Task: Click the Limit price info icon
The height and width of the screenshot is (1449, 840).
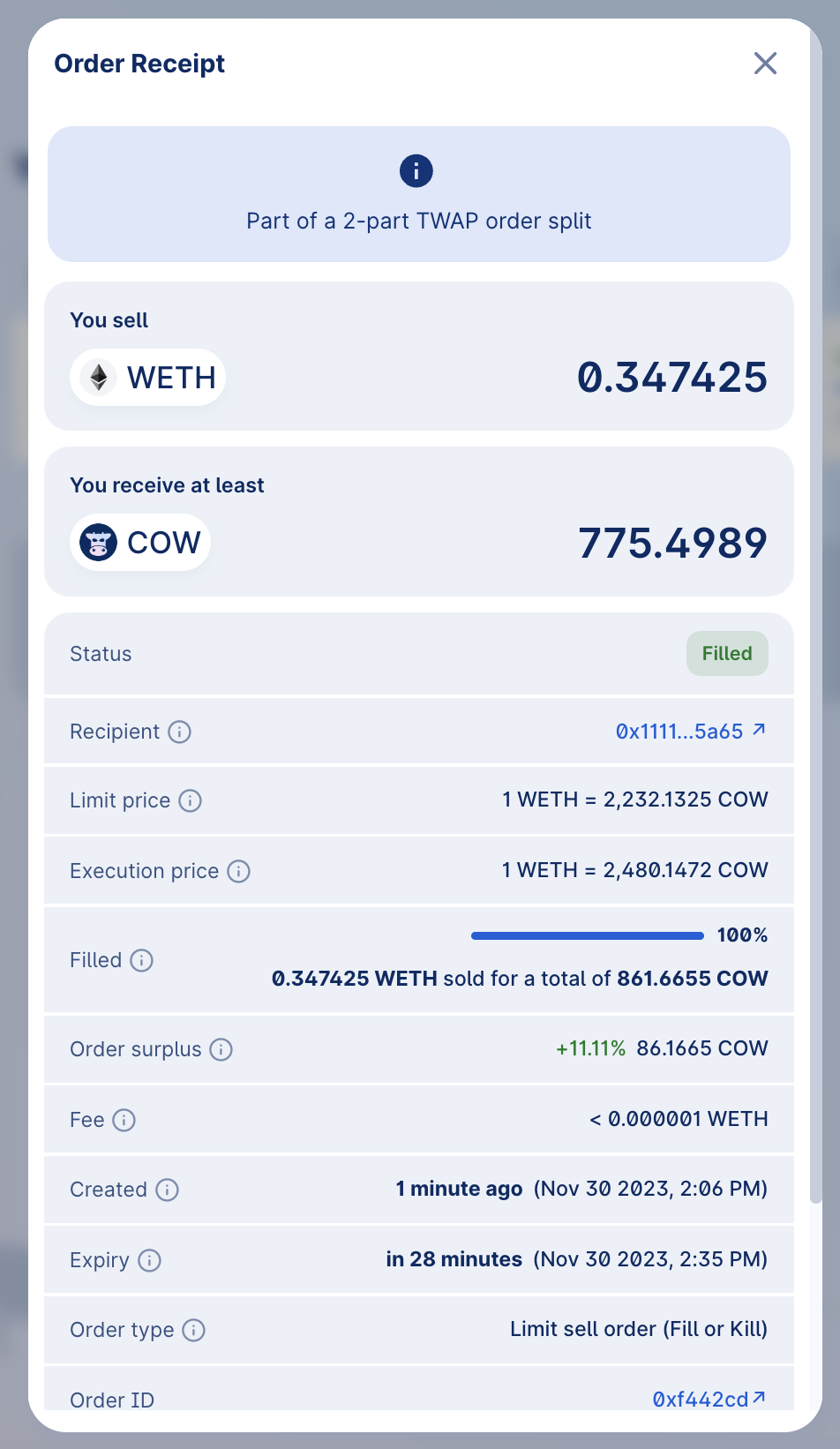Action: click(x=190, y=800)
